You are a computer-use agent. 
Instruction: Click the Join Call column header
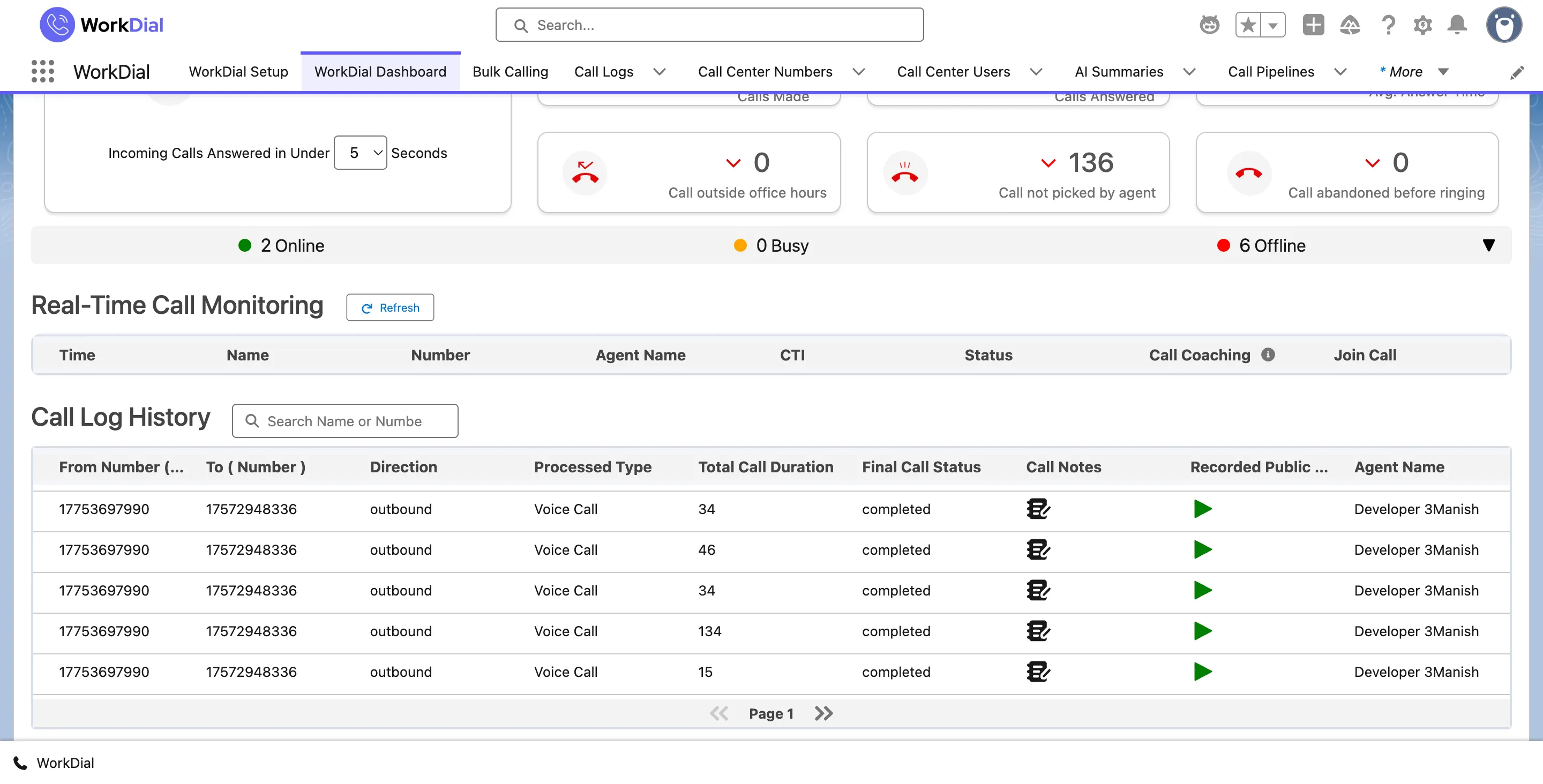pyautogui.click(x=1365, y=355)
